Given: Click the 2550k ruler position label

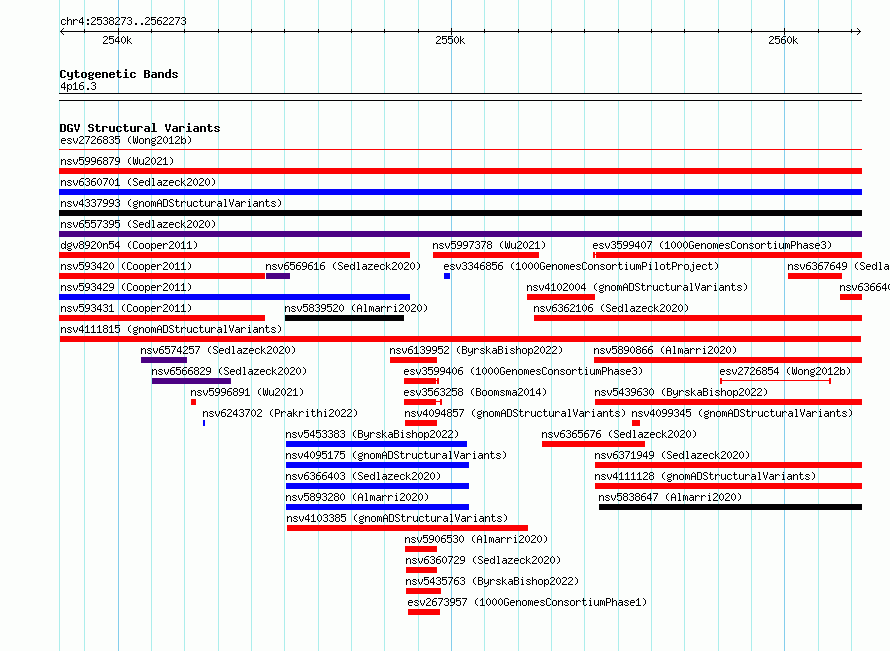Looking at the screenshot, I should (450, 40).
